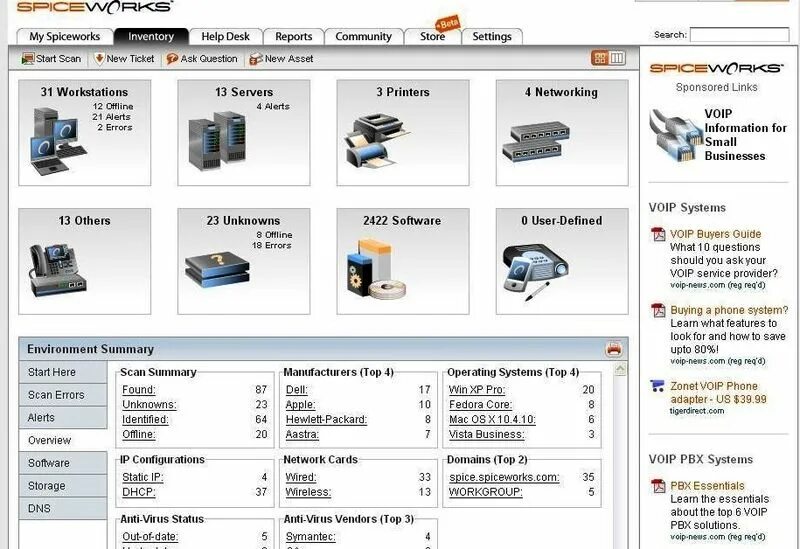The width and height of the screenshot is (800, 549).
Task: Switch to grid view toggle icon
Action: click(600, 58)
